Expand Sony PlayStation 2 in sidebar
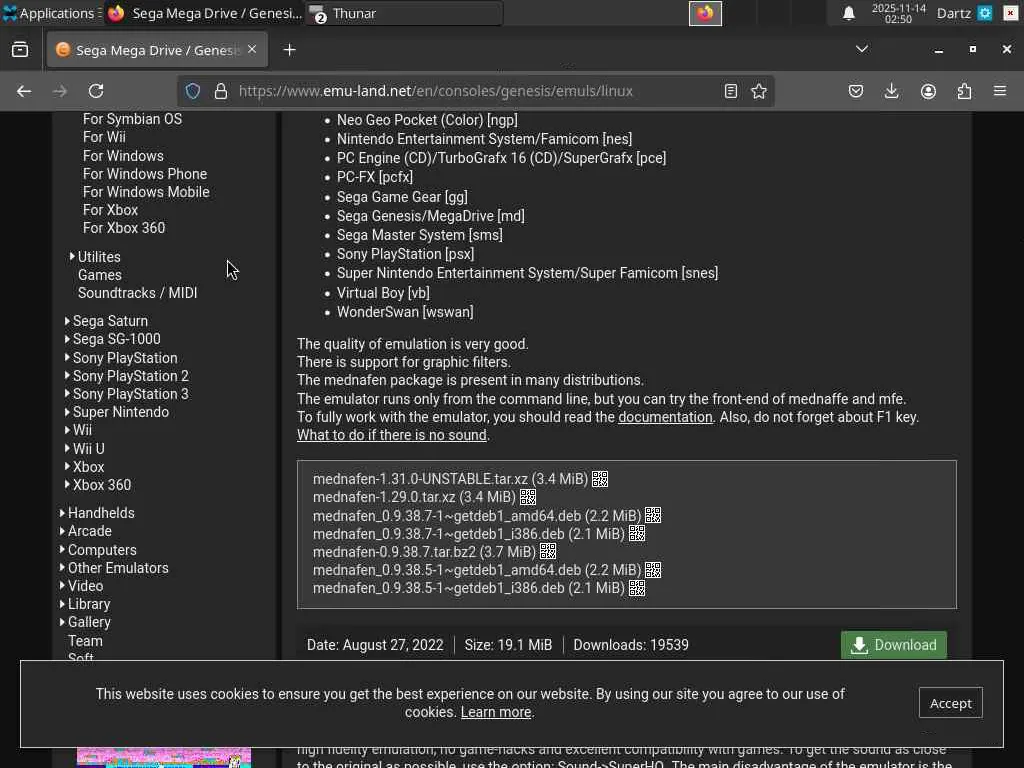The width and height of the screenshot is (1024, 768). (67, 376)
